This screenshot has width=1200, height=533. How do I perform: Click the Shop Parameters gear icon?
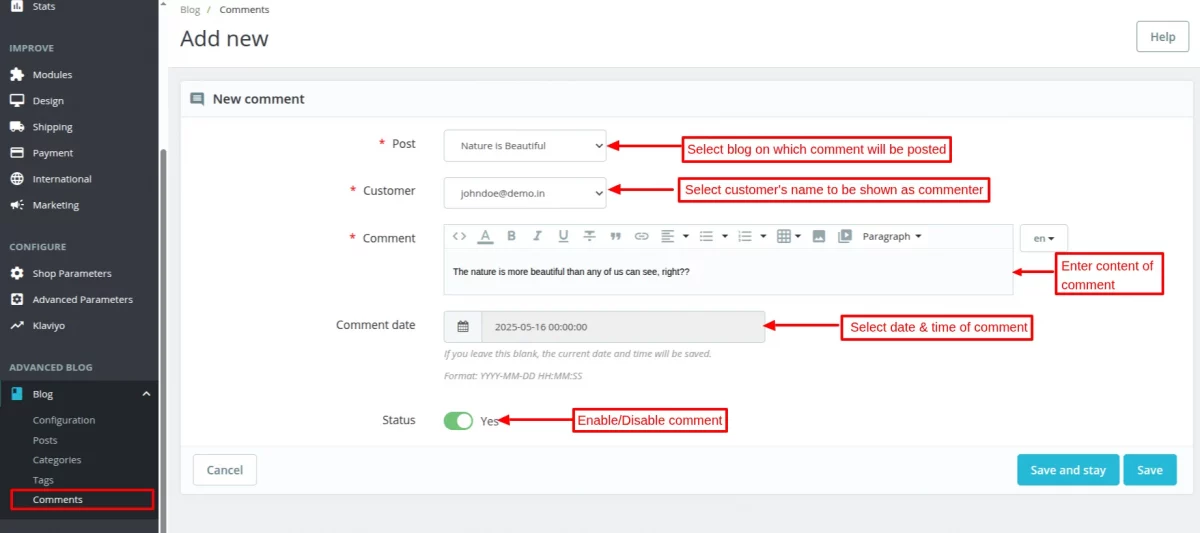coord(17,273)
